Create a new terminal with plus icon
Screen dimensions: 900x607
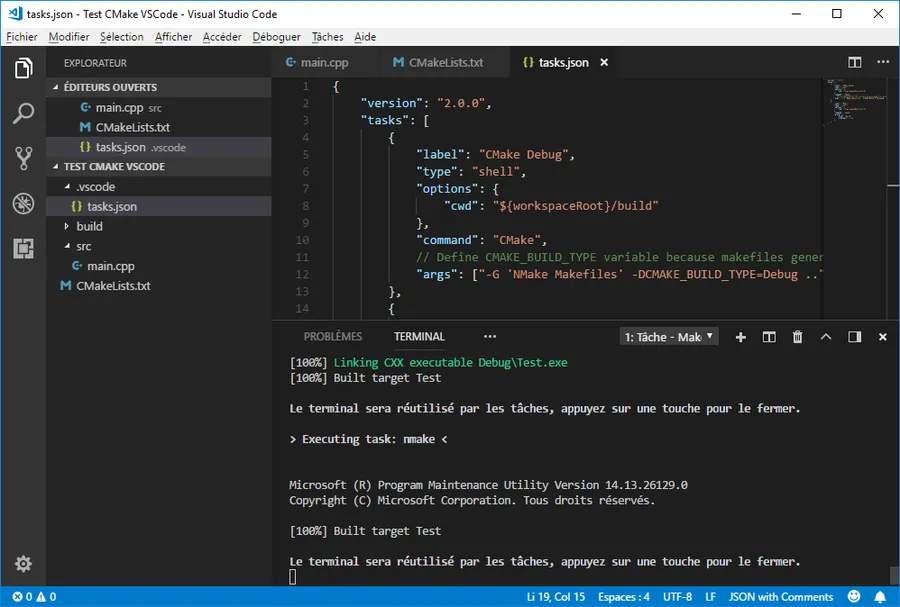[740, 337]
